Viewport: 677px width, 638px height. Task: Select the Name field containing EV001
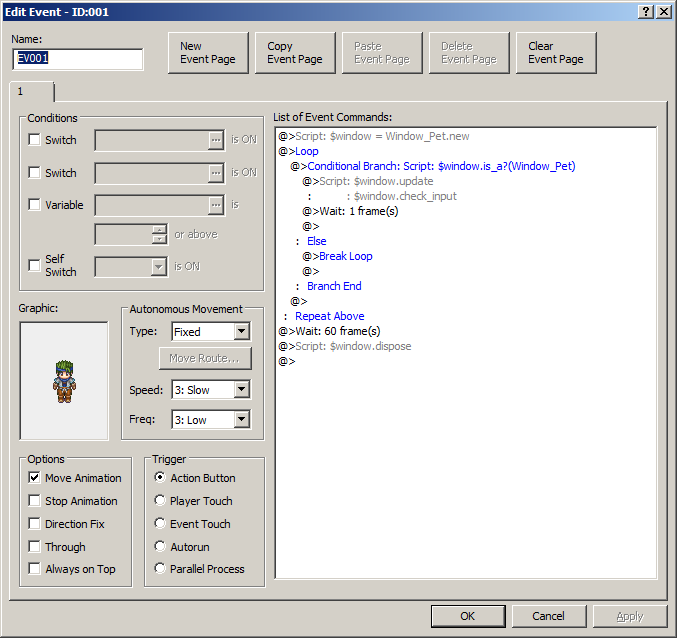coord(78,59)
